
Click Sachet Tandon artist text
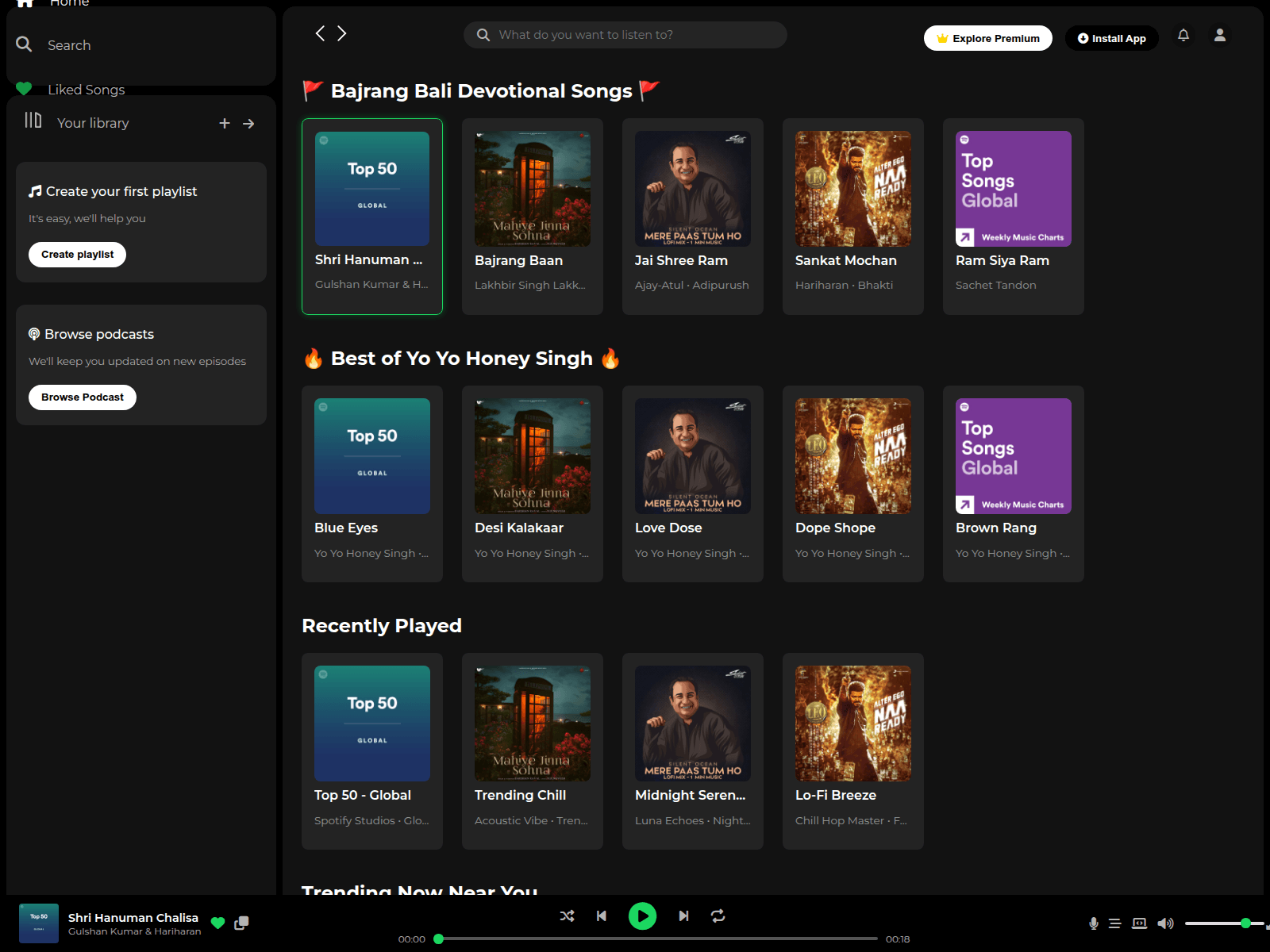pyautogui.click(x=995, y=285)
